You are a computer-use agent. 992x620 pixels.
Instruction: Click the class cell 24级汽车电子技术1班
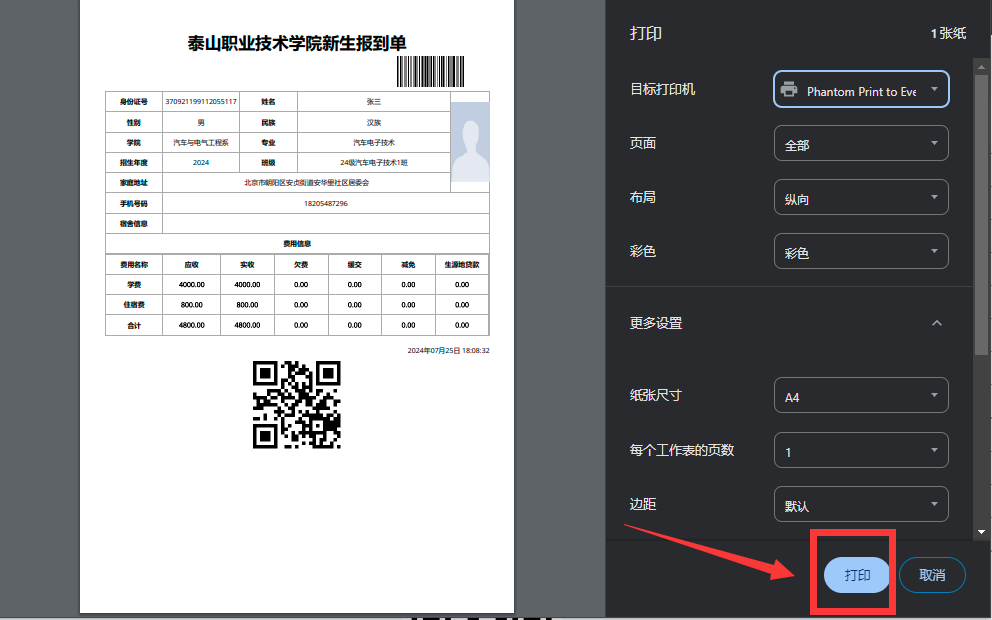click(x=374, y=163)
